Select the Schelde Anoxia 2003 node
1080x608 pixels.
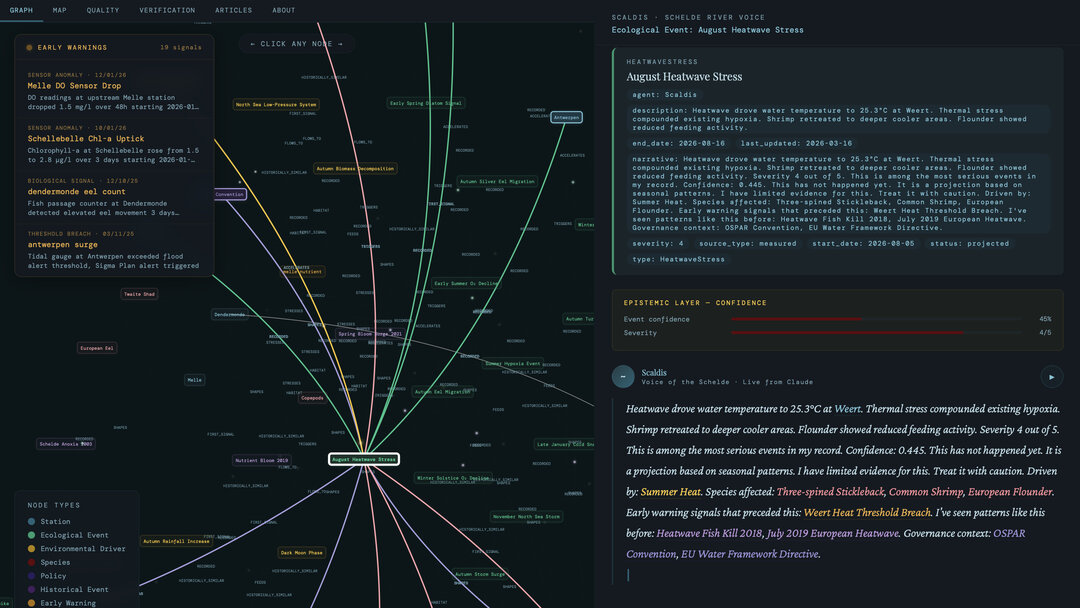[x=65, y=444]
